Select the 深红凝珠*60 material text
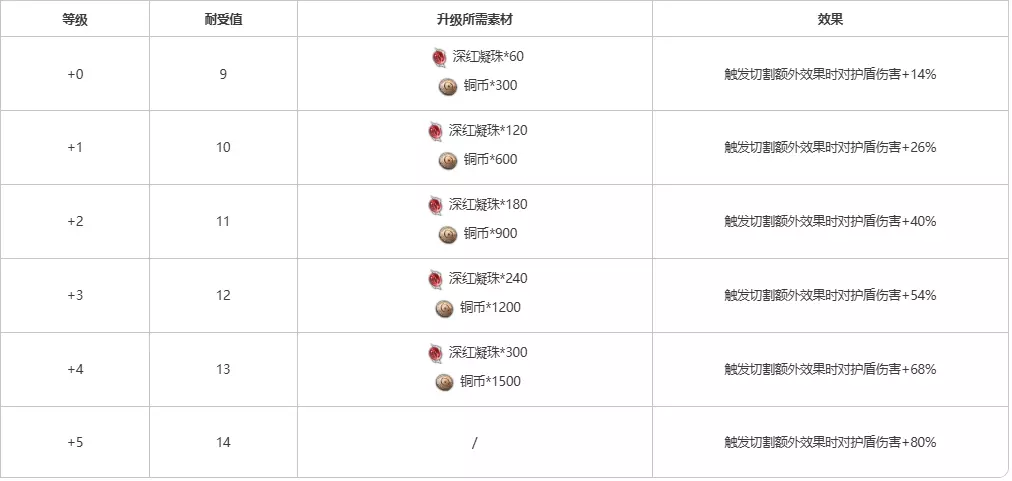This screenshot has width=1012, height=481. 488,57
